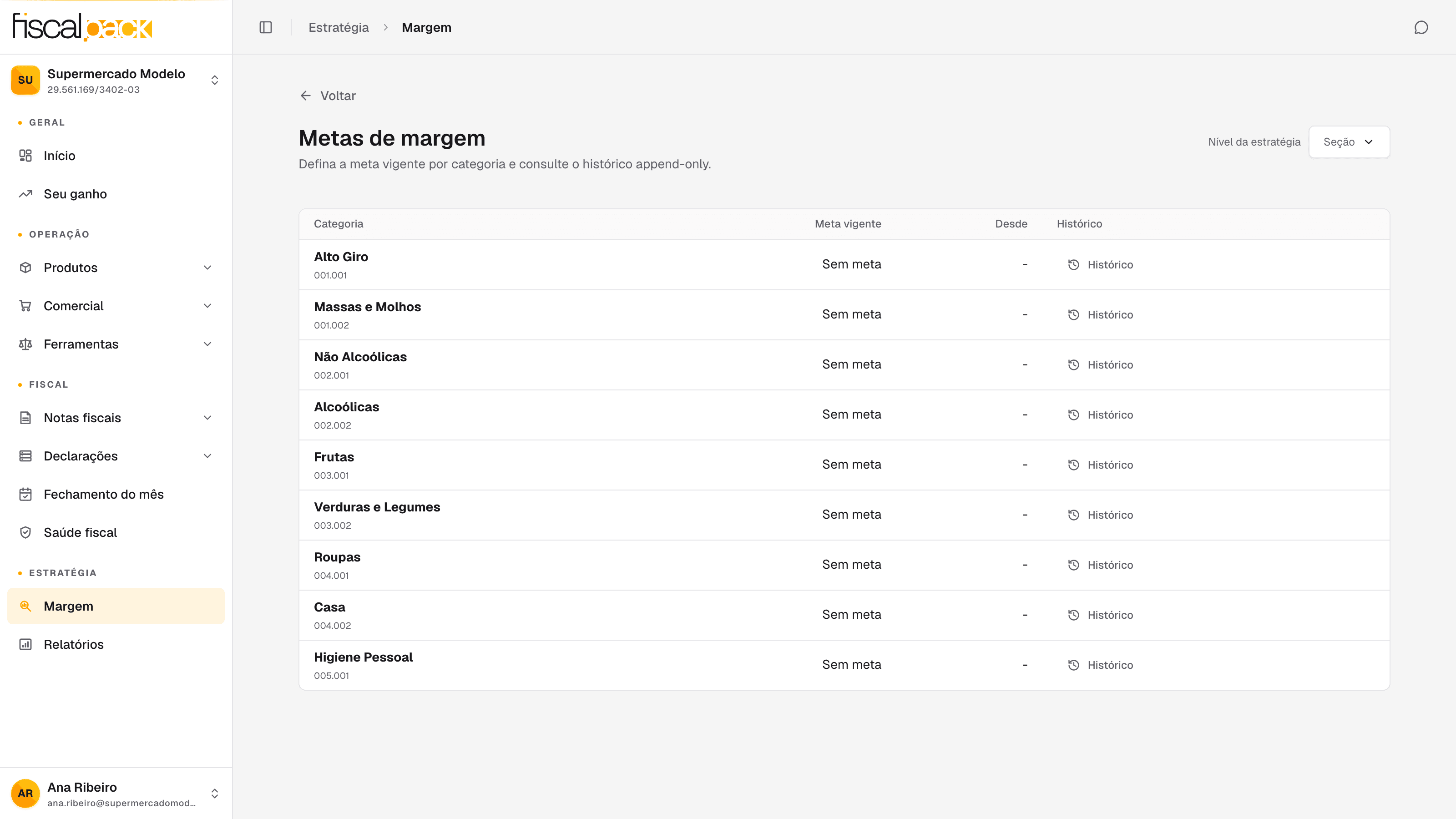Open the Supermercado Modelo company switcher
Viewport: 1456px width, 819px height.
pos(116,80)
